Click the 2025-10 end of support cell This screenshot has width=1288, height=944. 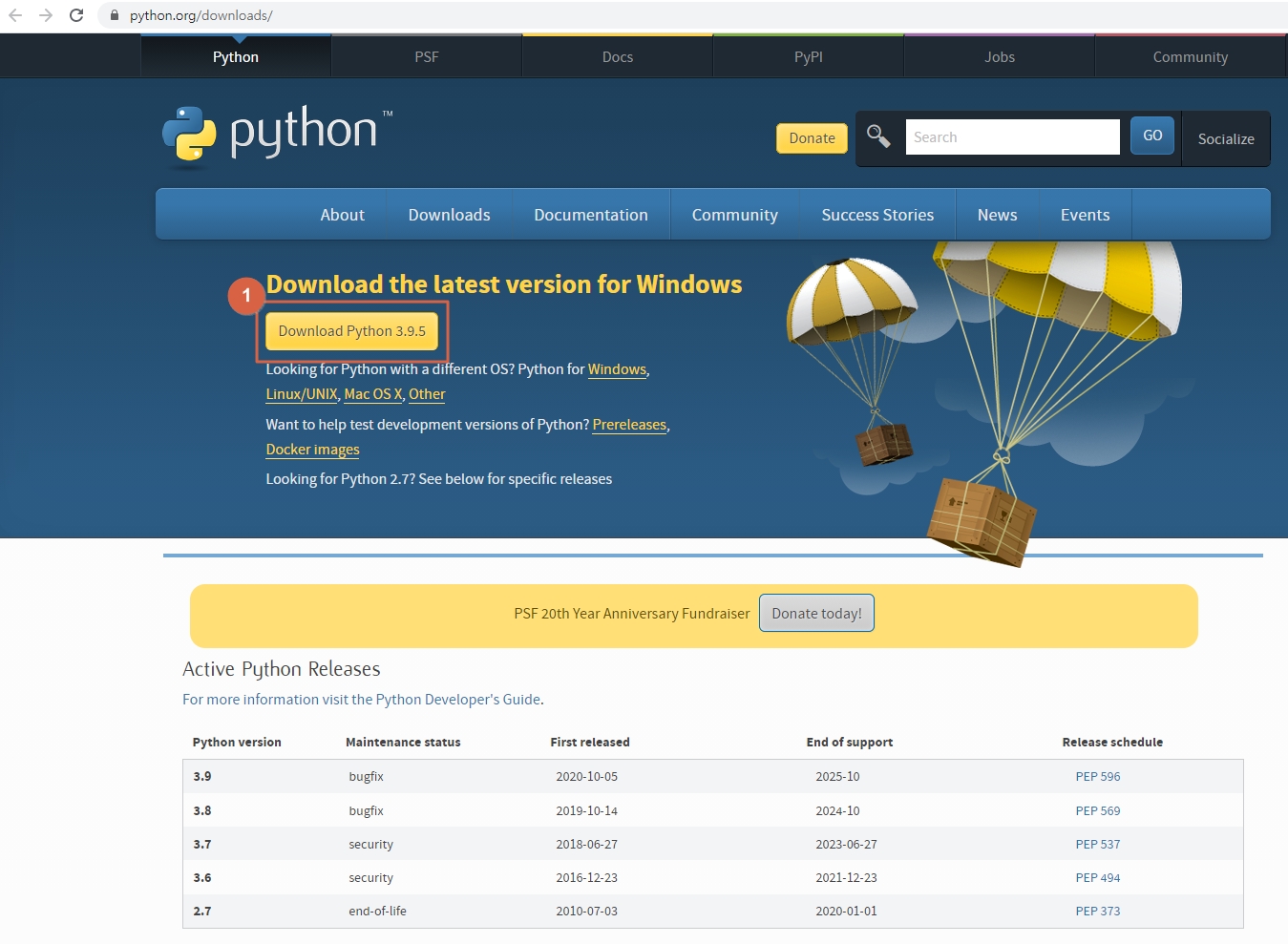click(x=837, y=777)
